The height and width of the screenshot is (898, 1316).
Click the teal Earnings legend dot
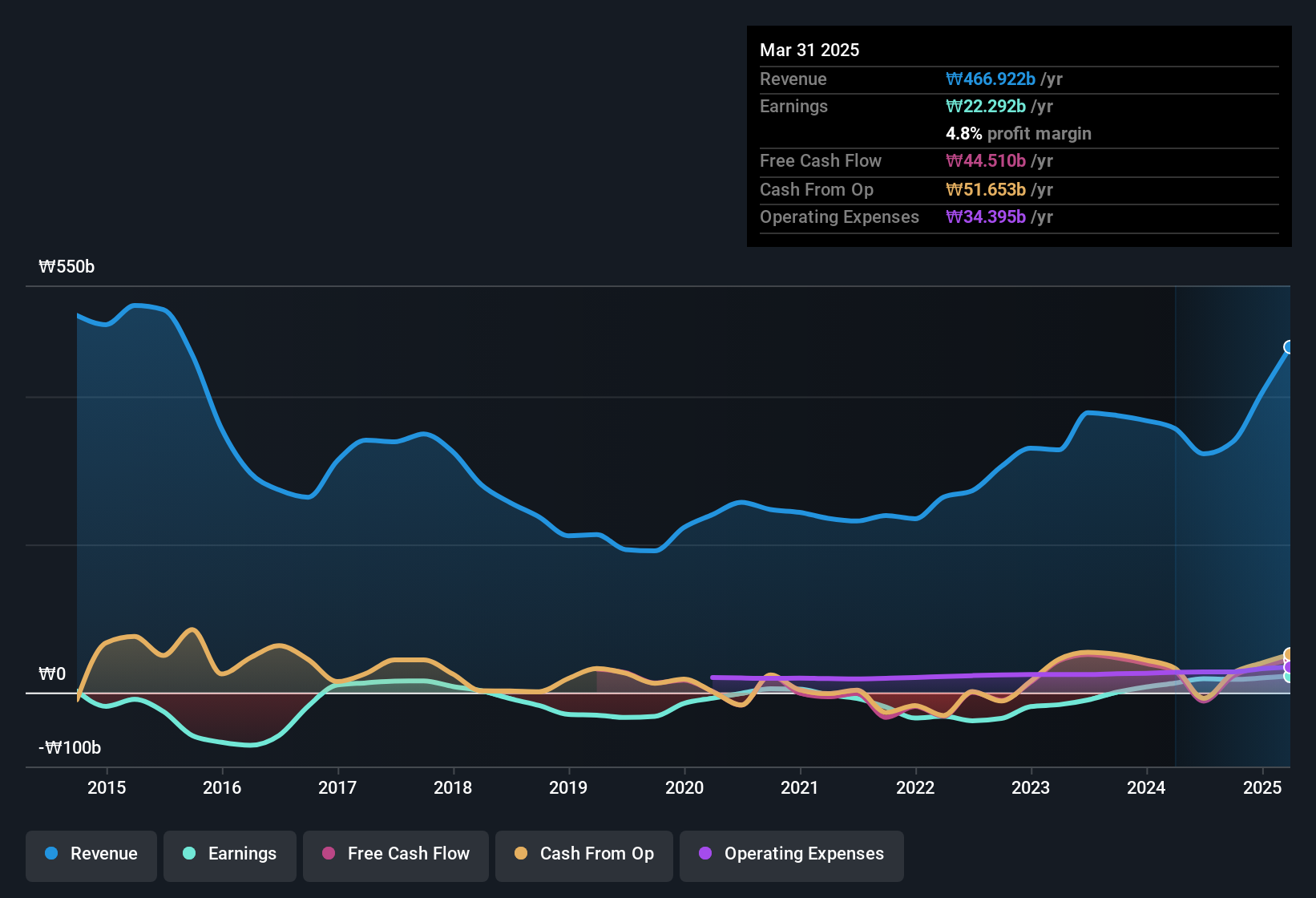point(189,854)
